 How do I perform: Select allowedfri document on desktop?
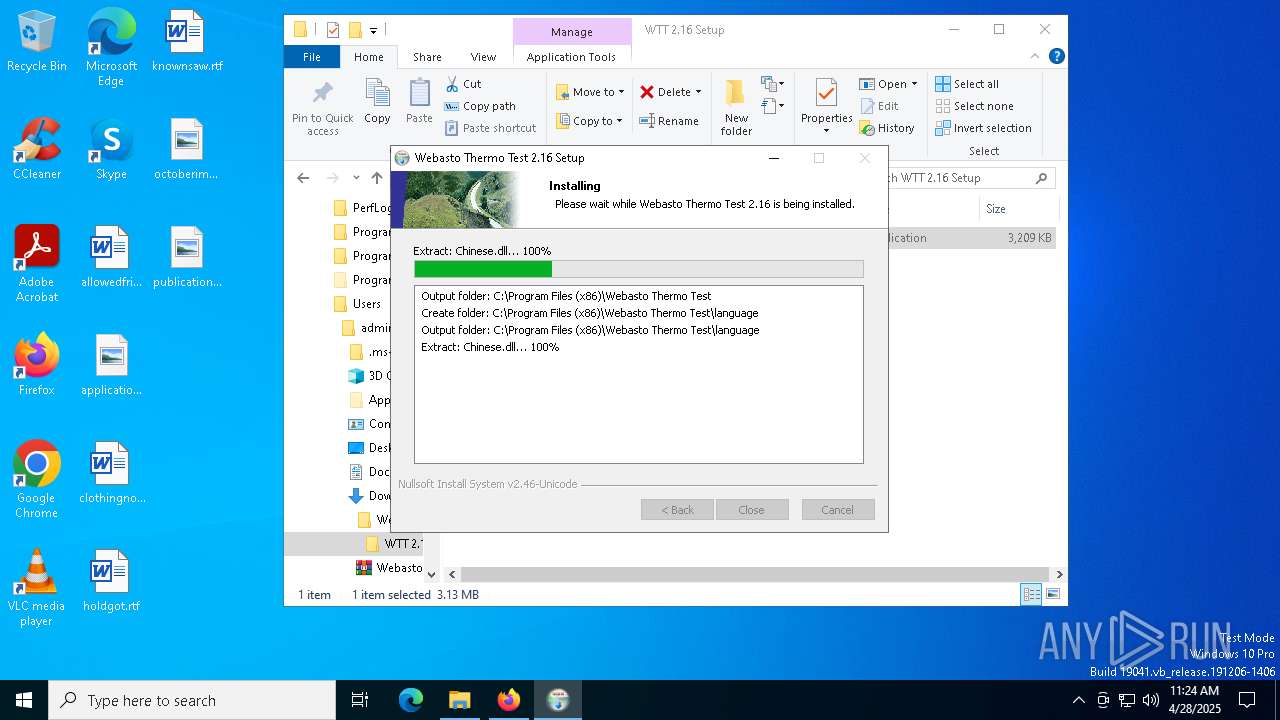[x=111, y=258]
